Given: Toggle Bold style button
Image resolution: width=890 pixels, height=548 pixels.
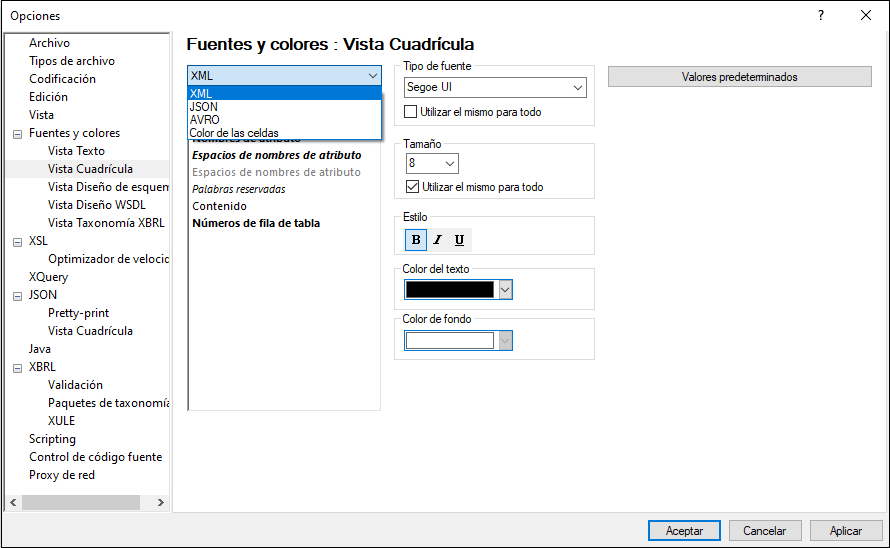Looking at the screenshot, I should click(415, 240).
